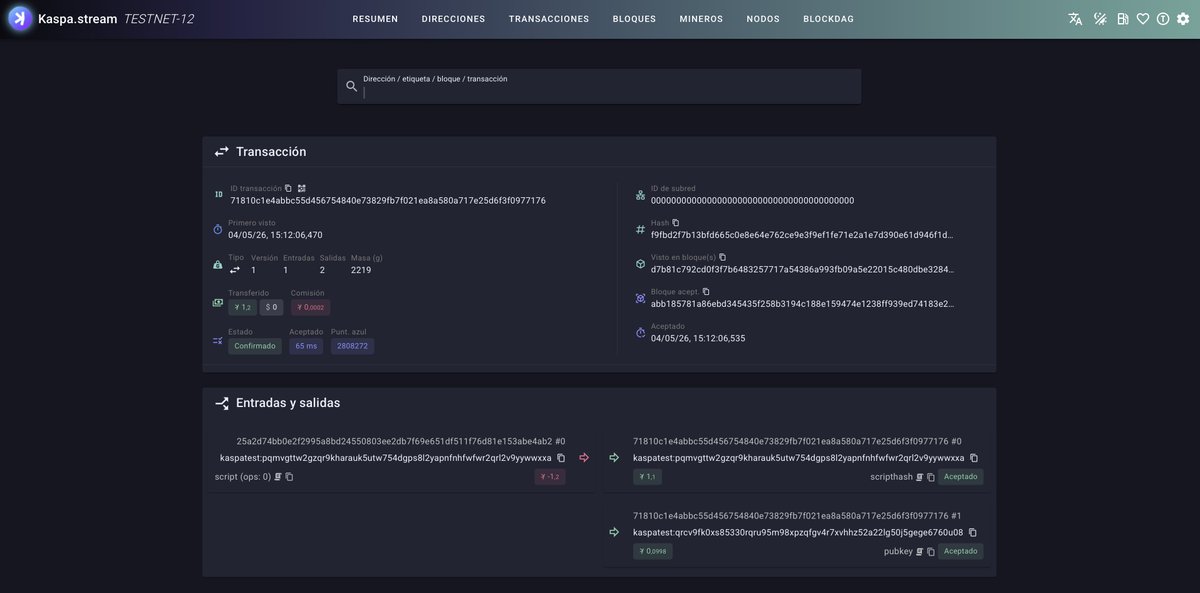Click Aceptado badge on scripthash output

click(x=961, y=477)
